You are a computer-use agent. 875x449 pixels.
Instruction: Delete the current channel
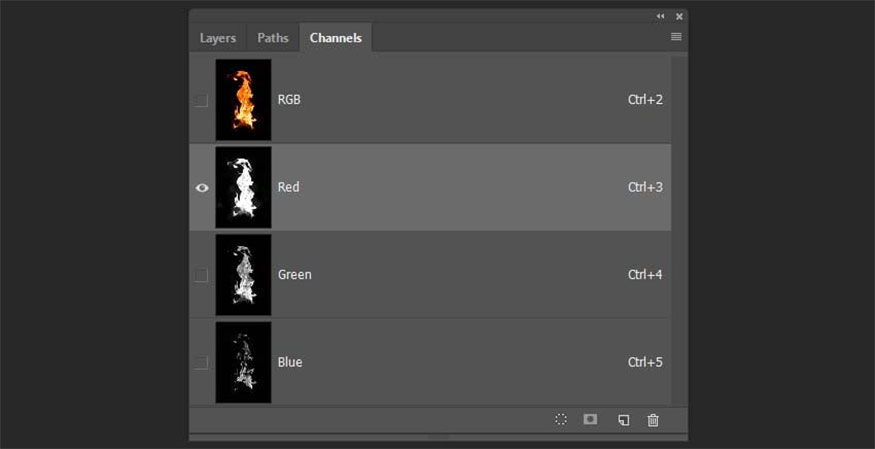pos(653,420)
